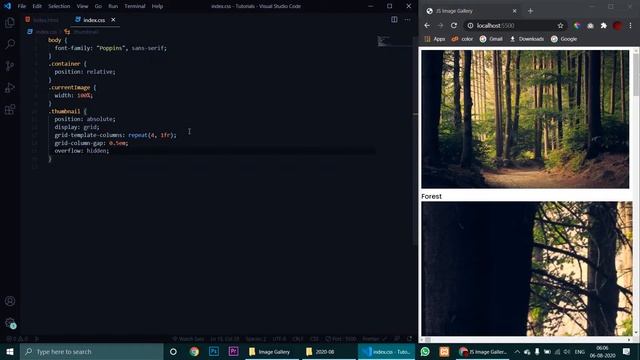Click the code minimap preview

pyautogui.click(x=384, y=41)
